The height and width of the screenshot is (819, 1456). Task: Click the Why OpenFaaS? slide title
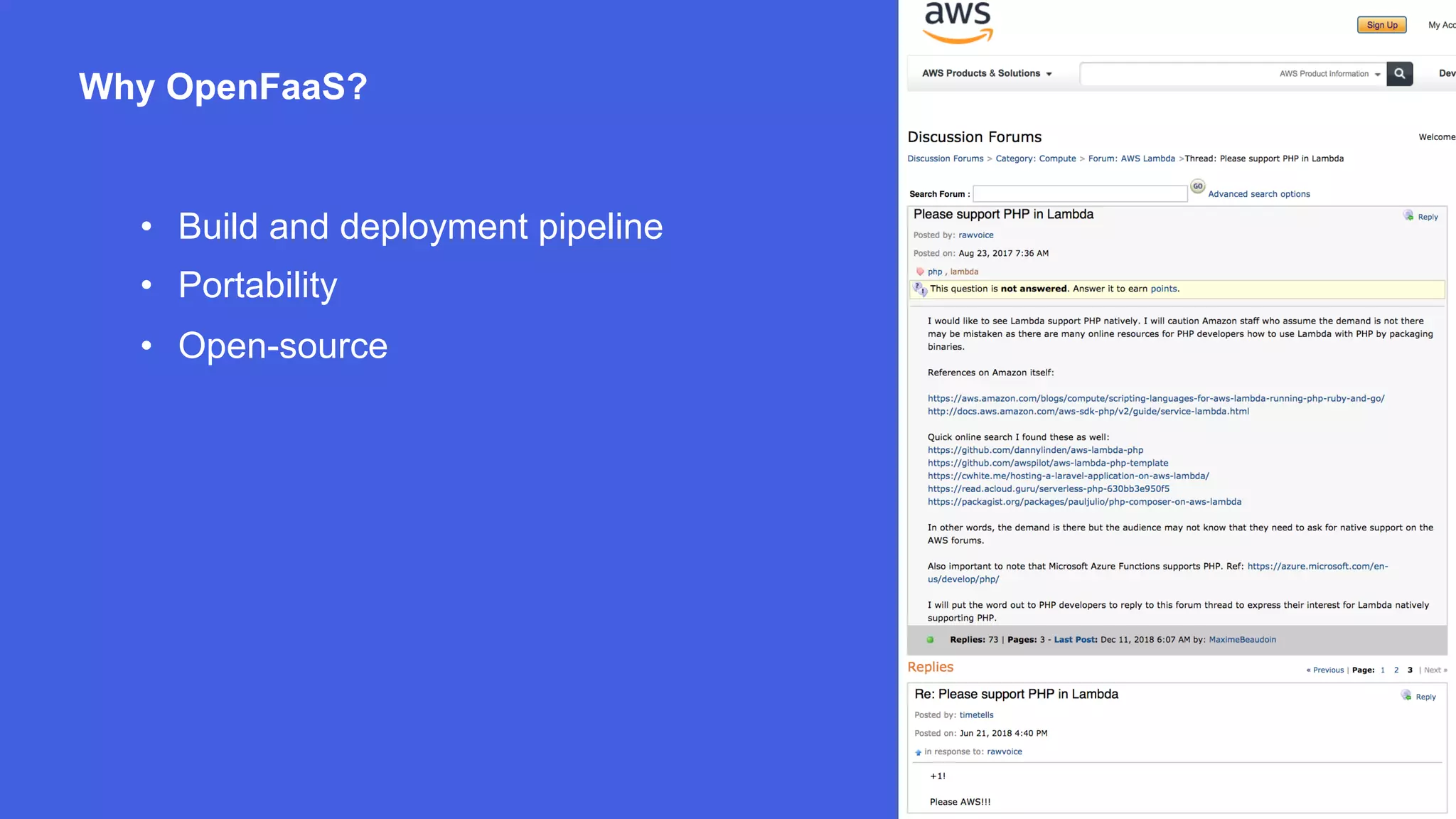tap(223, 87)
